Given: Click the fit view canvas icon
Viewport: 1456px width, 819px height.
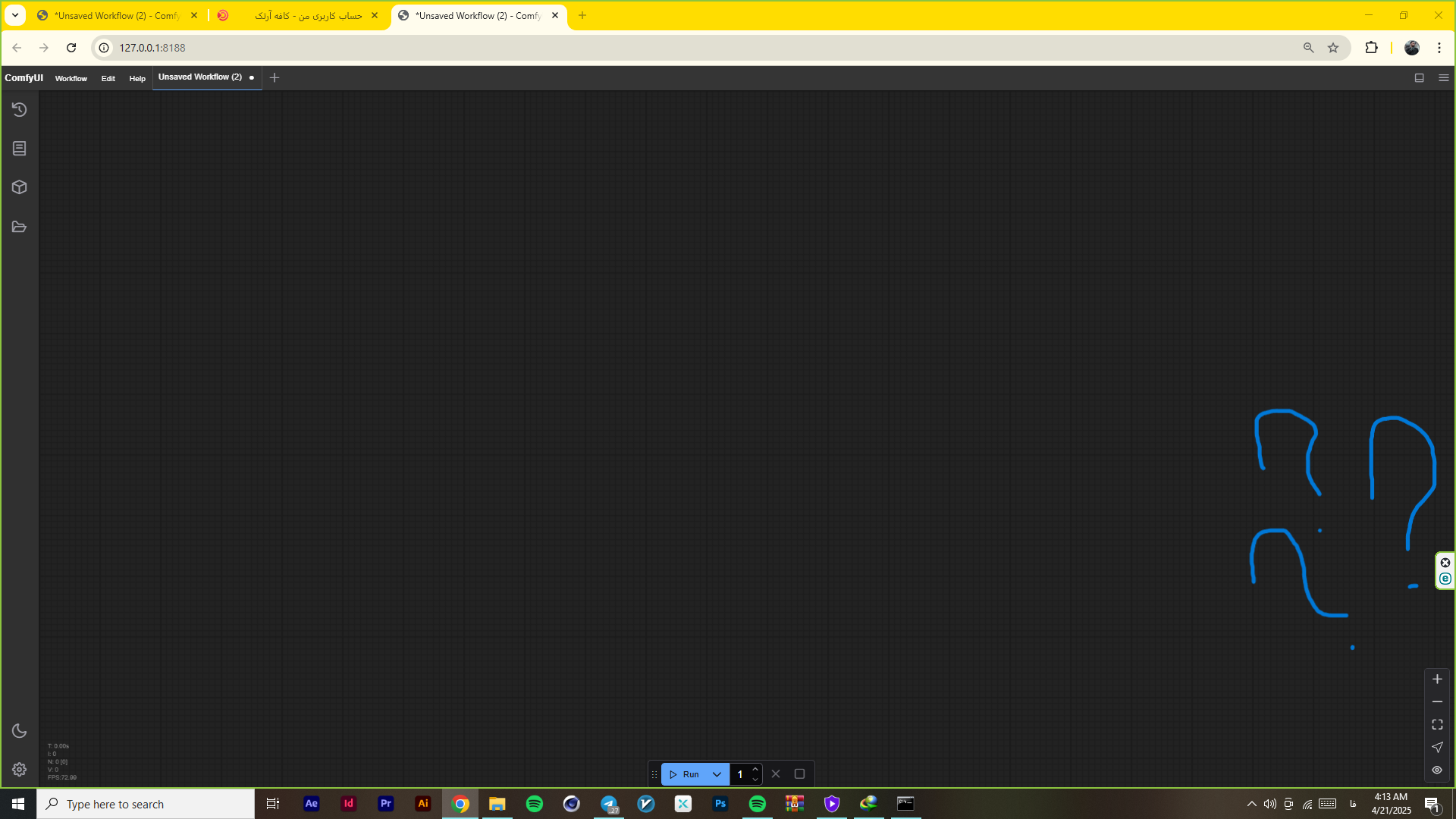Looking at the screenshot, I should (x=1437, y=725).
